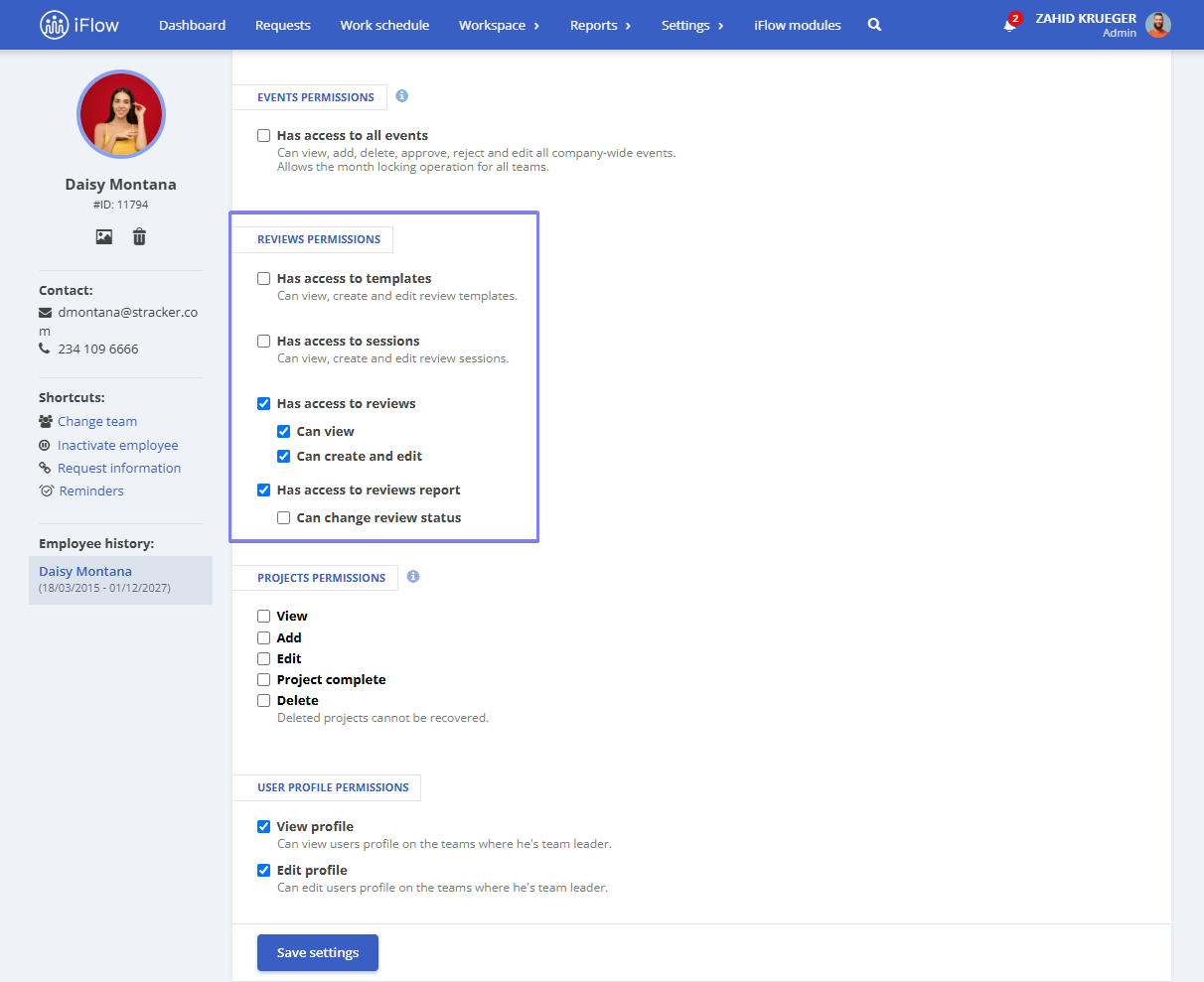Click the Inactivate employee shortcut
The width and height of the screenshot is (1204, 982).
118,445
